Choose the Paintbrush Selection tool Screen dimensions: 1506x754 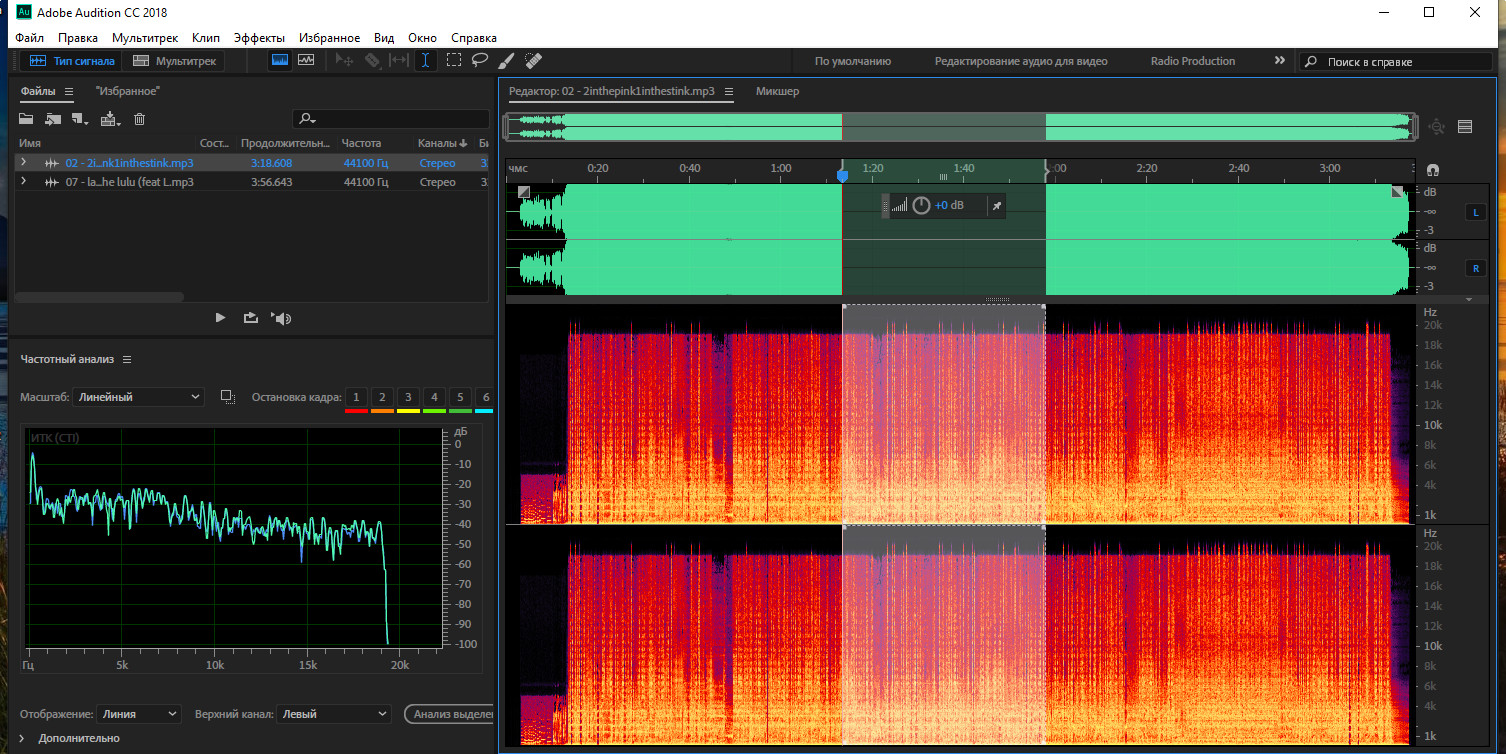[x=506, y=60]
